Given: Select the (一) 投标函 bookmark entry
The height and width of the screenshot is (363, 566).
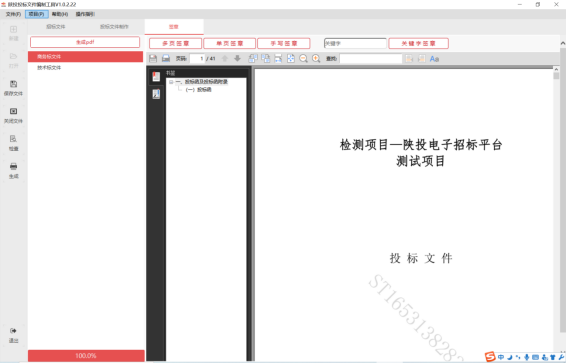Looking at the screenshot, I should pos(198,89).
